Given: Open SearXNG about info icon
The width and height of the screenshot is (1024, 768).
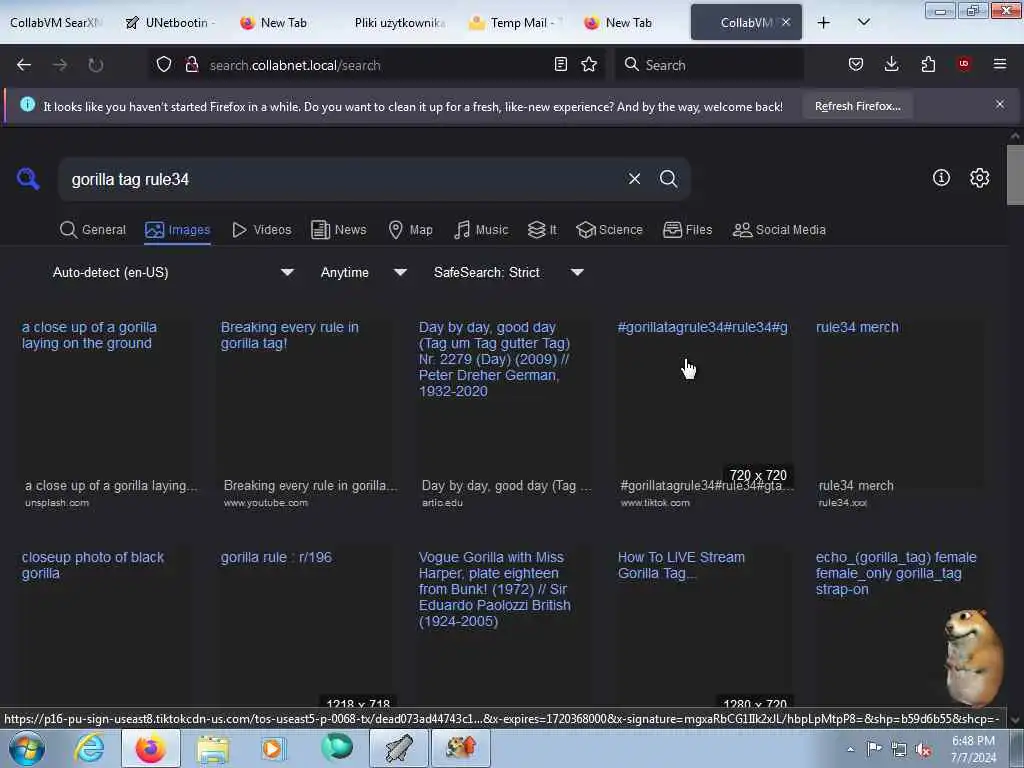Looking at the screenshot, I should click(x=941, y=178).
